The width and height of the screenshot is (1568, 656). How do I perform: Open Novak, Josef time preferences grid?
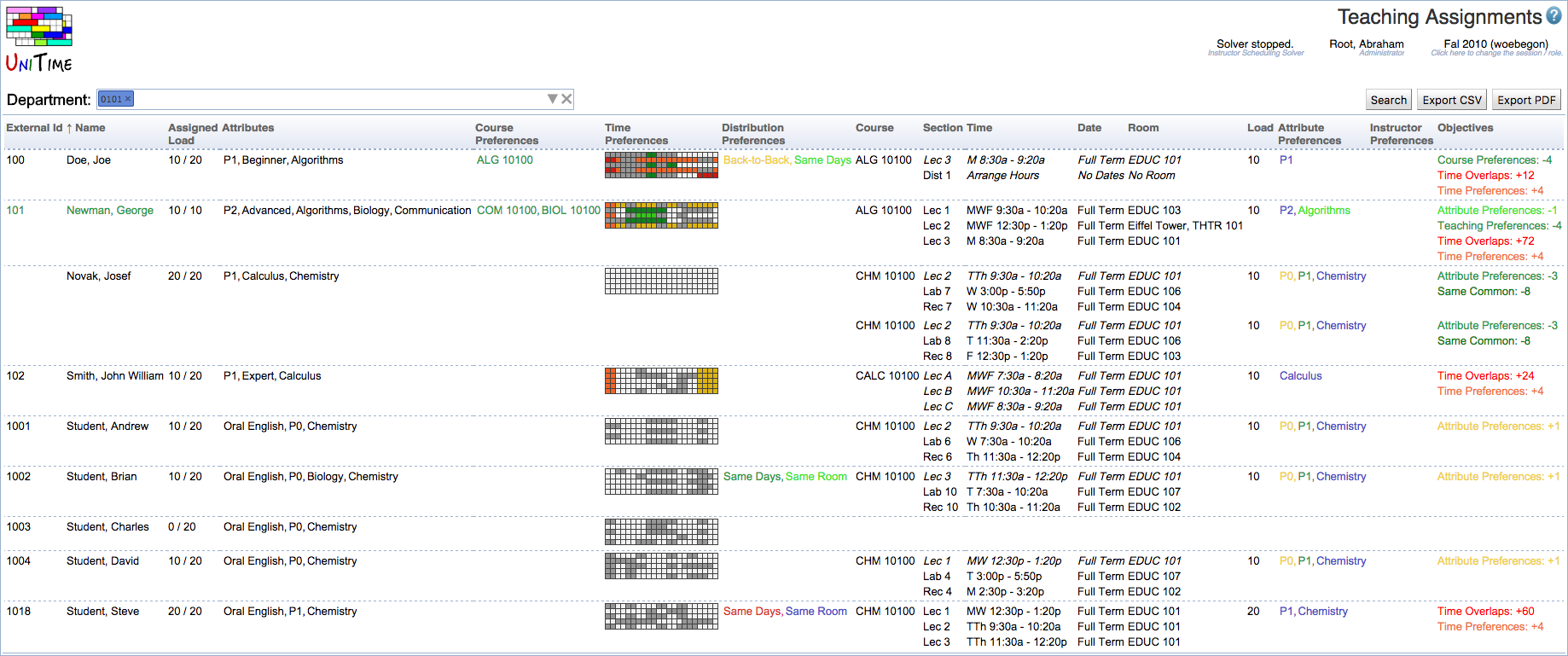click(x=661, y=281)
